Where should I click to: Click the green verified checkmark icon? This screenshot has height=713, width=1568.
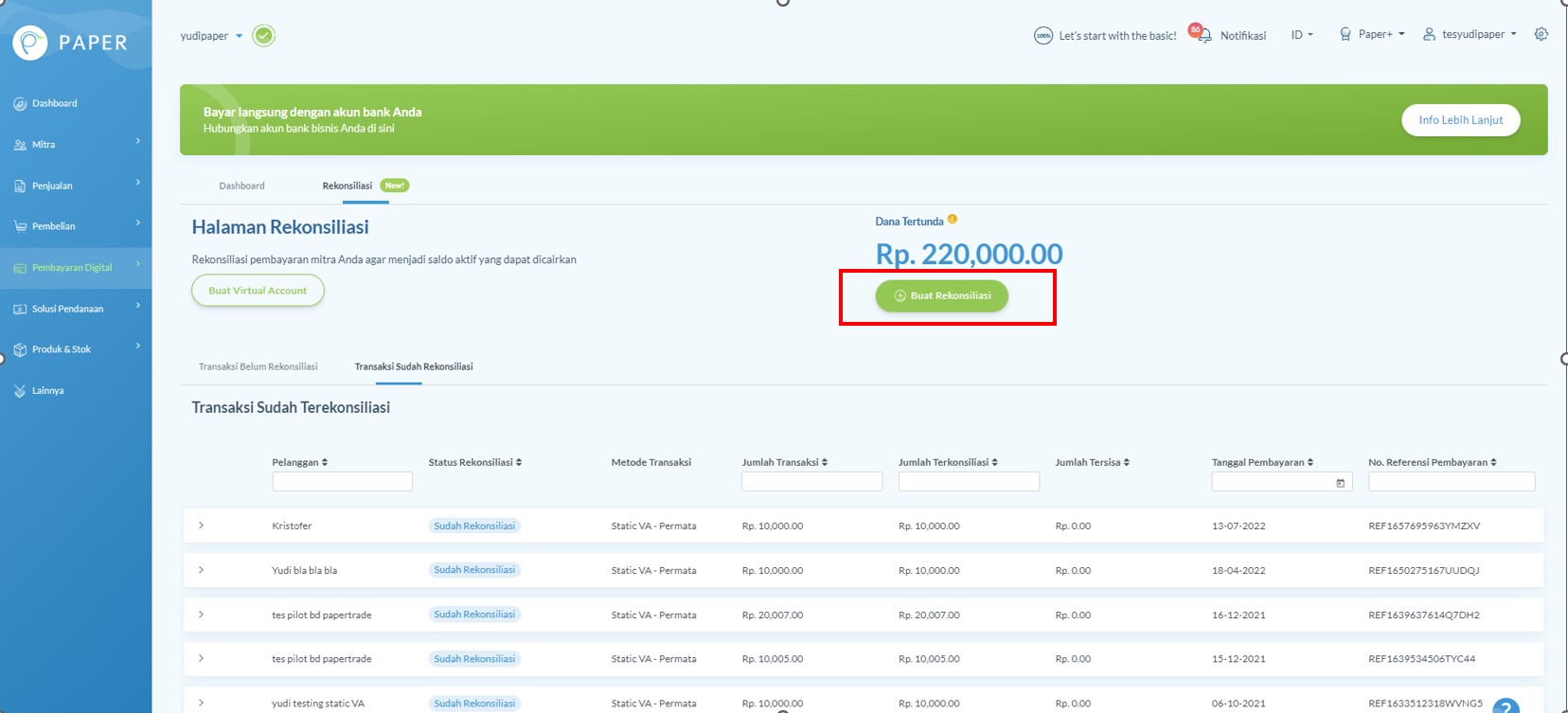pos(264,36)
